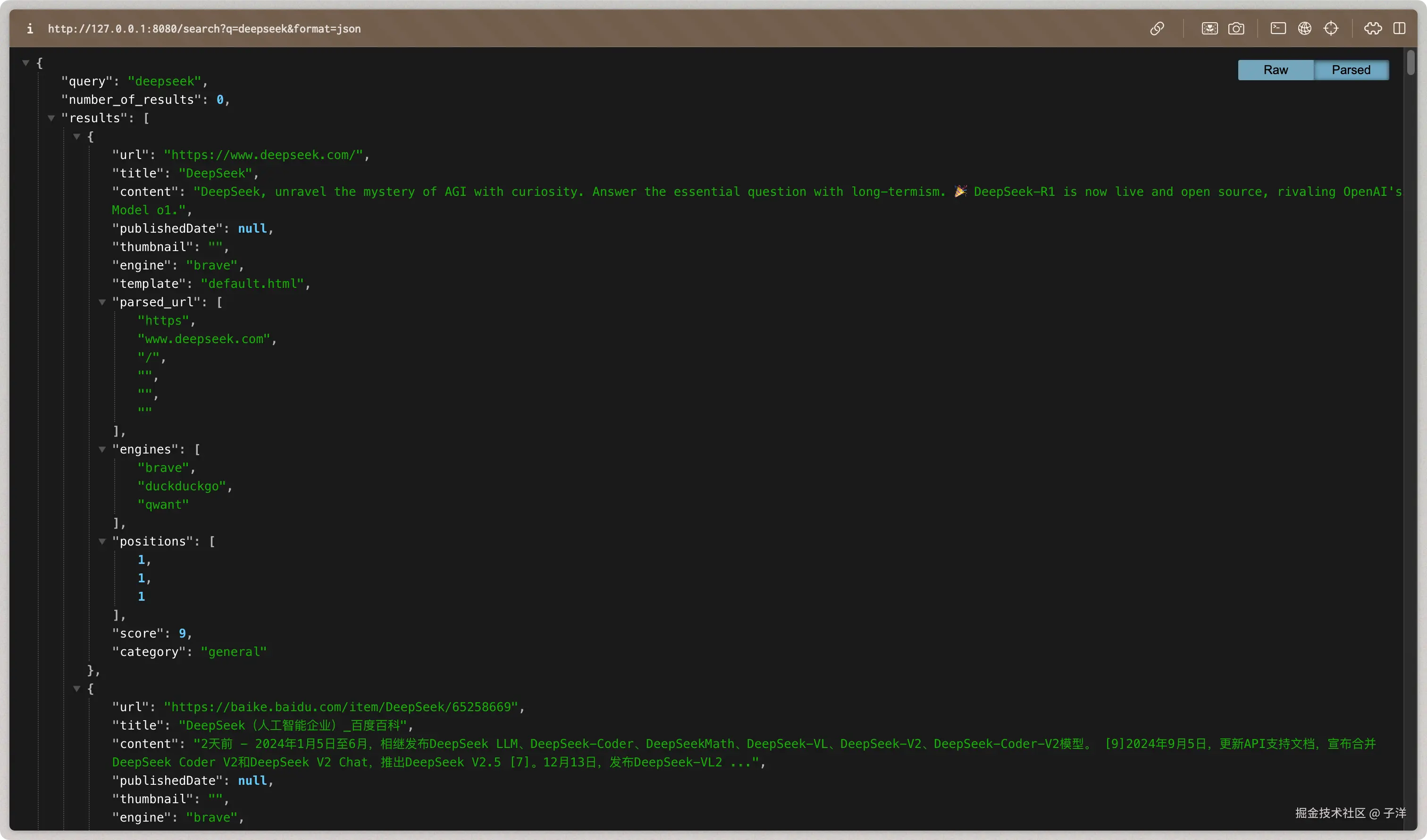Open the console terminal icon
Screen dimensions: 1427x840
point(1277,28)
